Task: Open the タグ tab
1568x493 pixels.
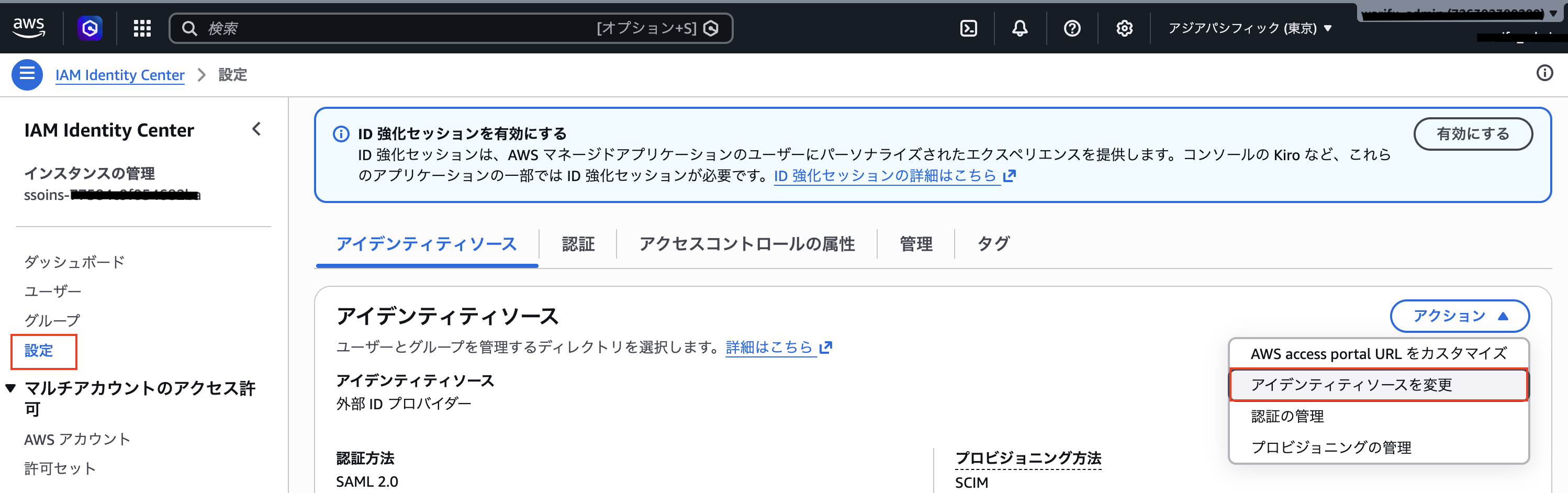Action: click(993, 244)
